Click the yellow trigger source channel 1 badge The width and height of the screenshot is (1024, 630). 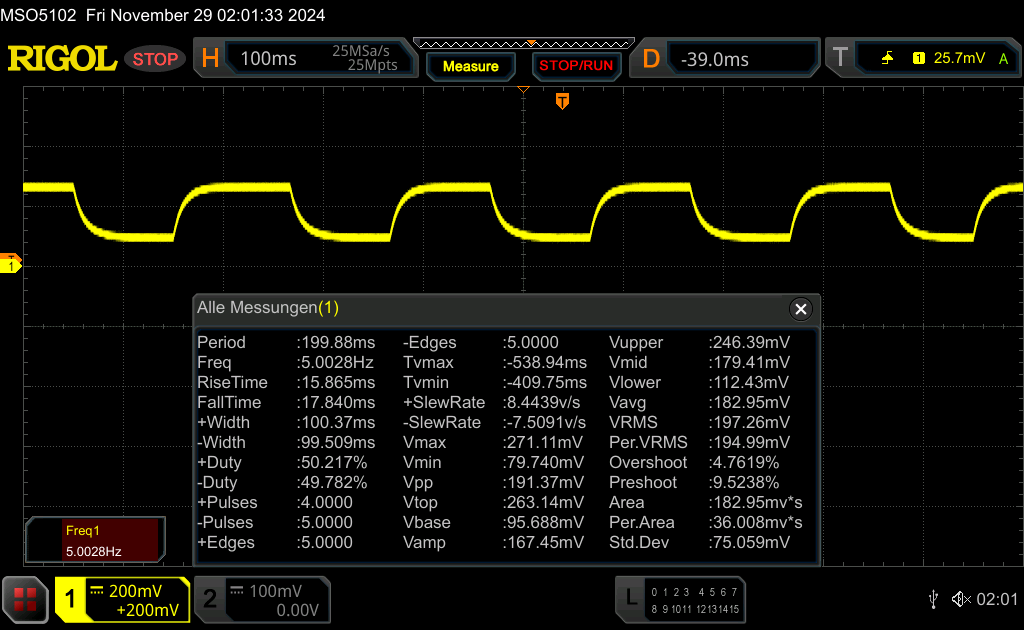918,59
